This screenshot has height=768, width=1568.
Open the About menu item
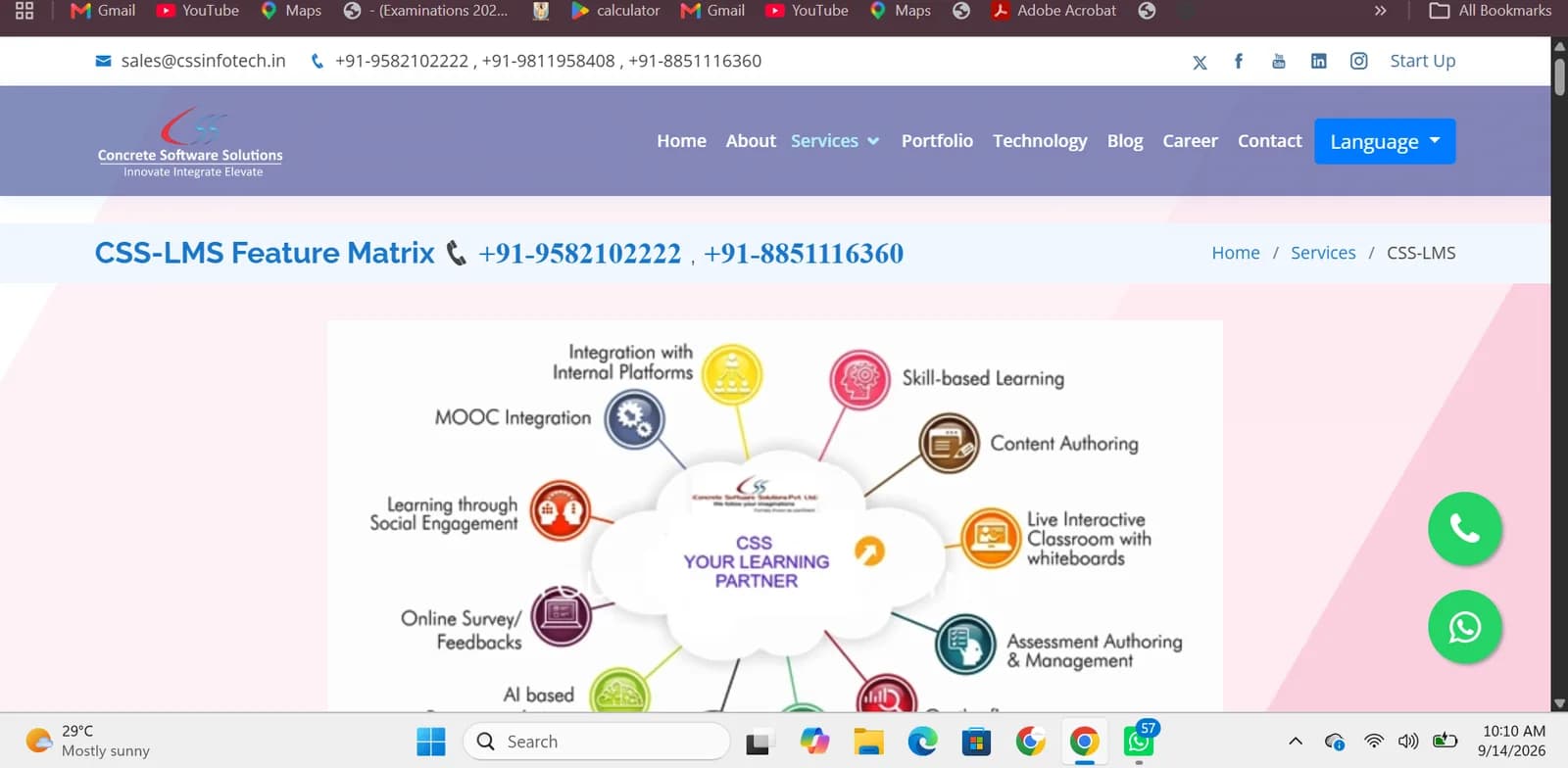pos(751,141)
